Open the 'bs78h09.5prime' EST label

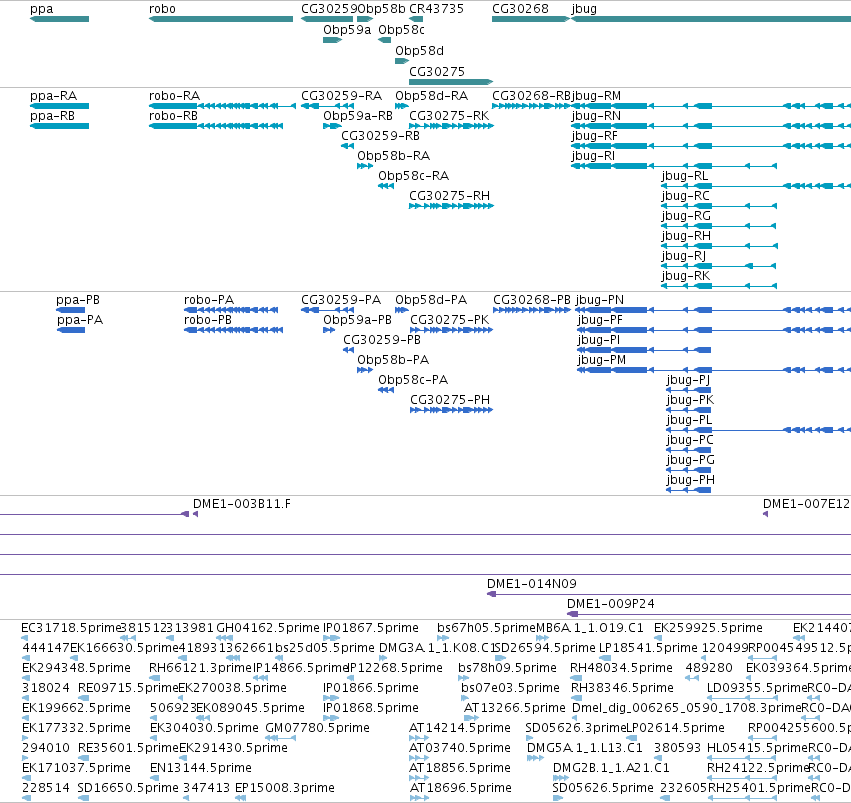(x=507, y=668)
